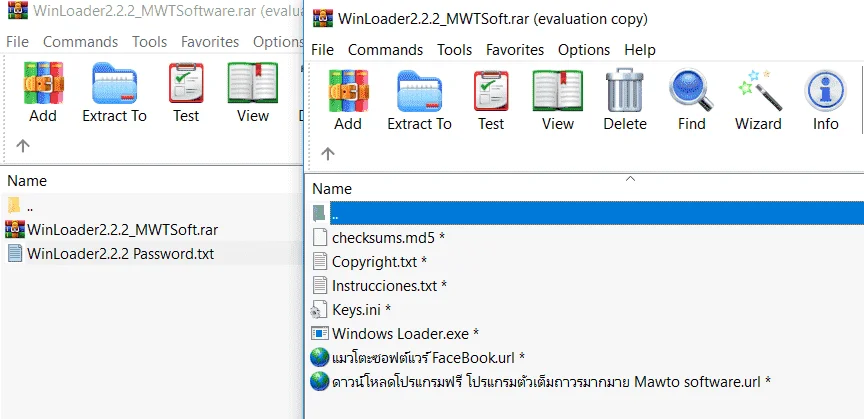Open the Info toolbar button
864x419 pixels.
[825, 90]
